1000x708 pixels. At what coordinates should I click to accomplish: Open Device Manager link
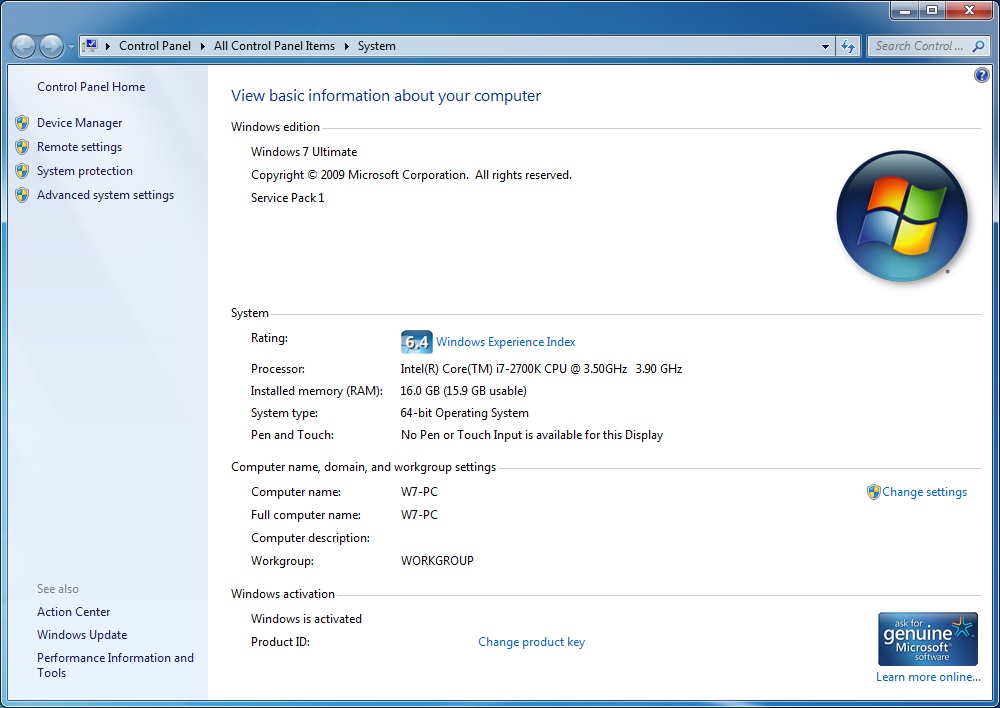pos(80,122)
